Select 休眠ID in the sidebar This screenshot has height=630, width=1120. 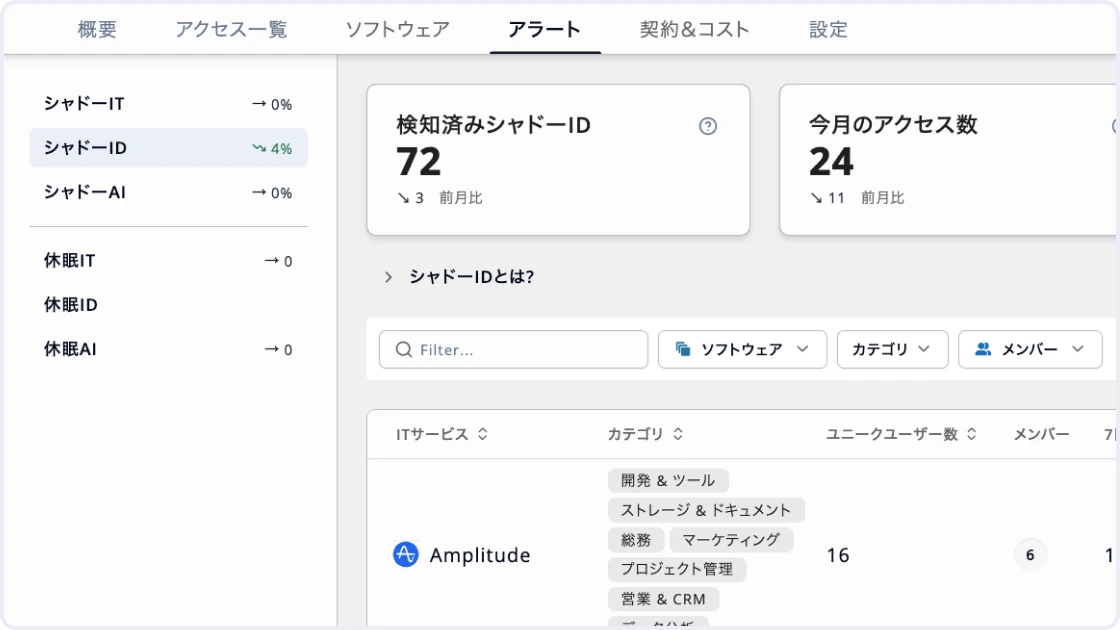tap(169, 305)
